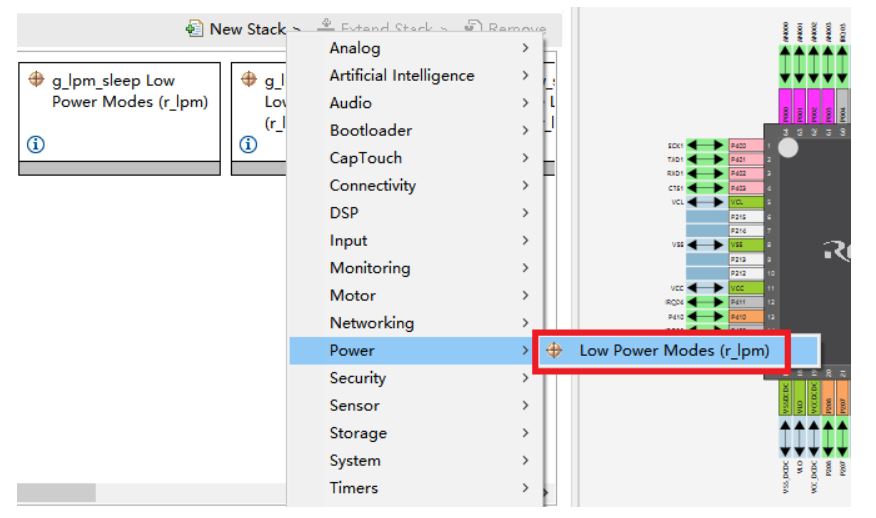Select green VSS pin box

(x=746, y=245)
